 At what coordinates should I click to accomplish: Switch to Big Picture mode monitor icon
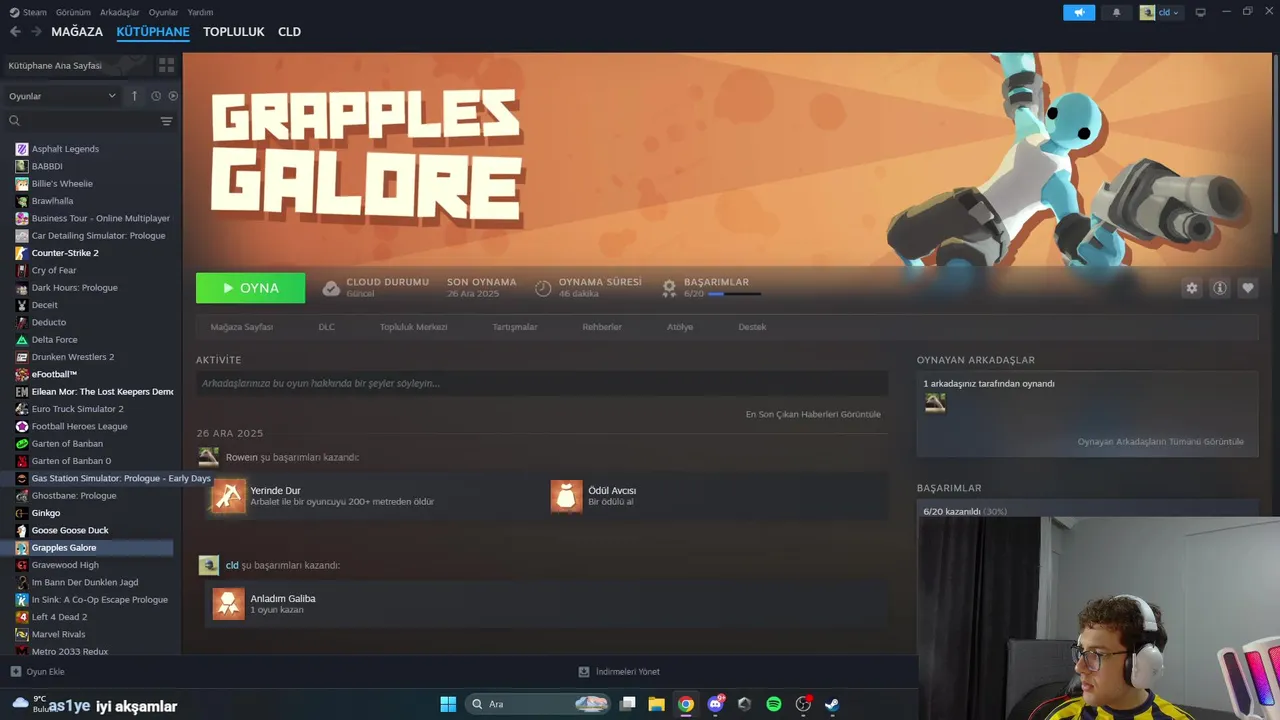[x=1201, y=12]
